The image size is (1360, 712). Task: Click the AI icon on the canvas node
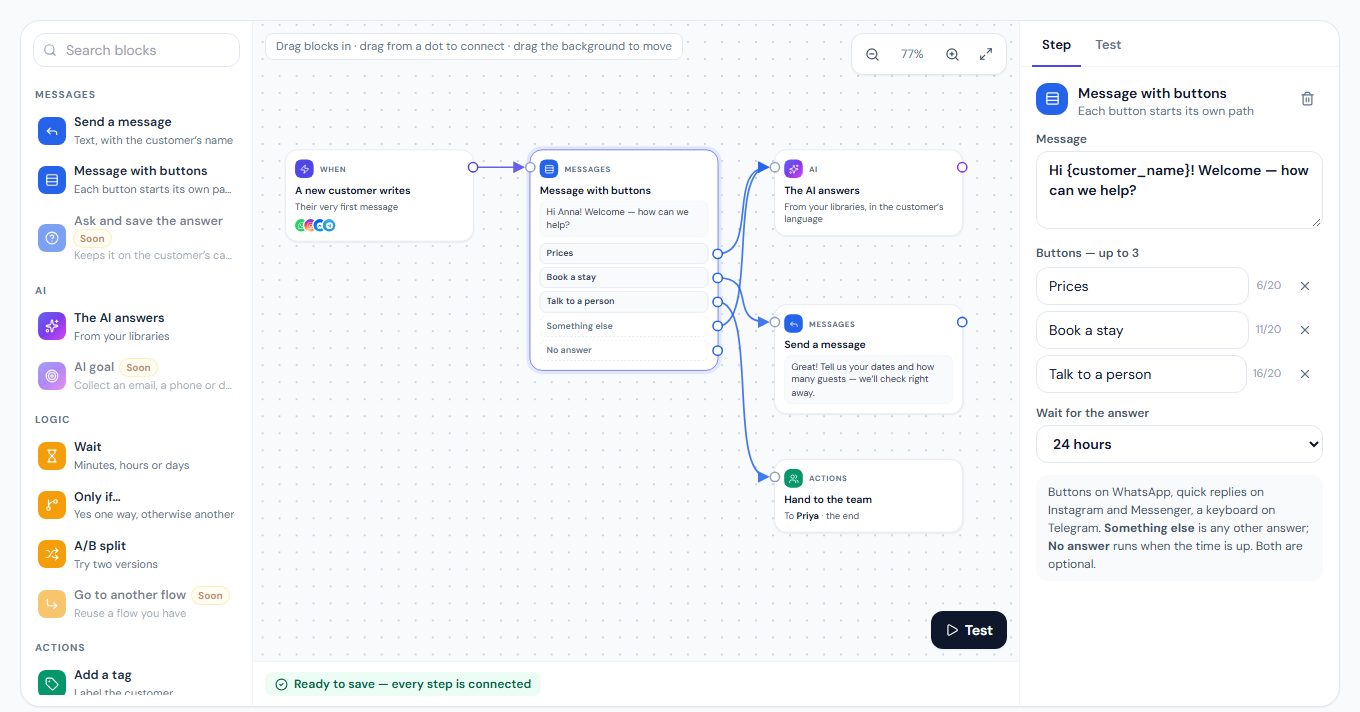[x=793, y=169]
